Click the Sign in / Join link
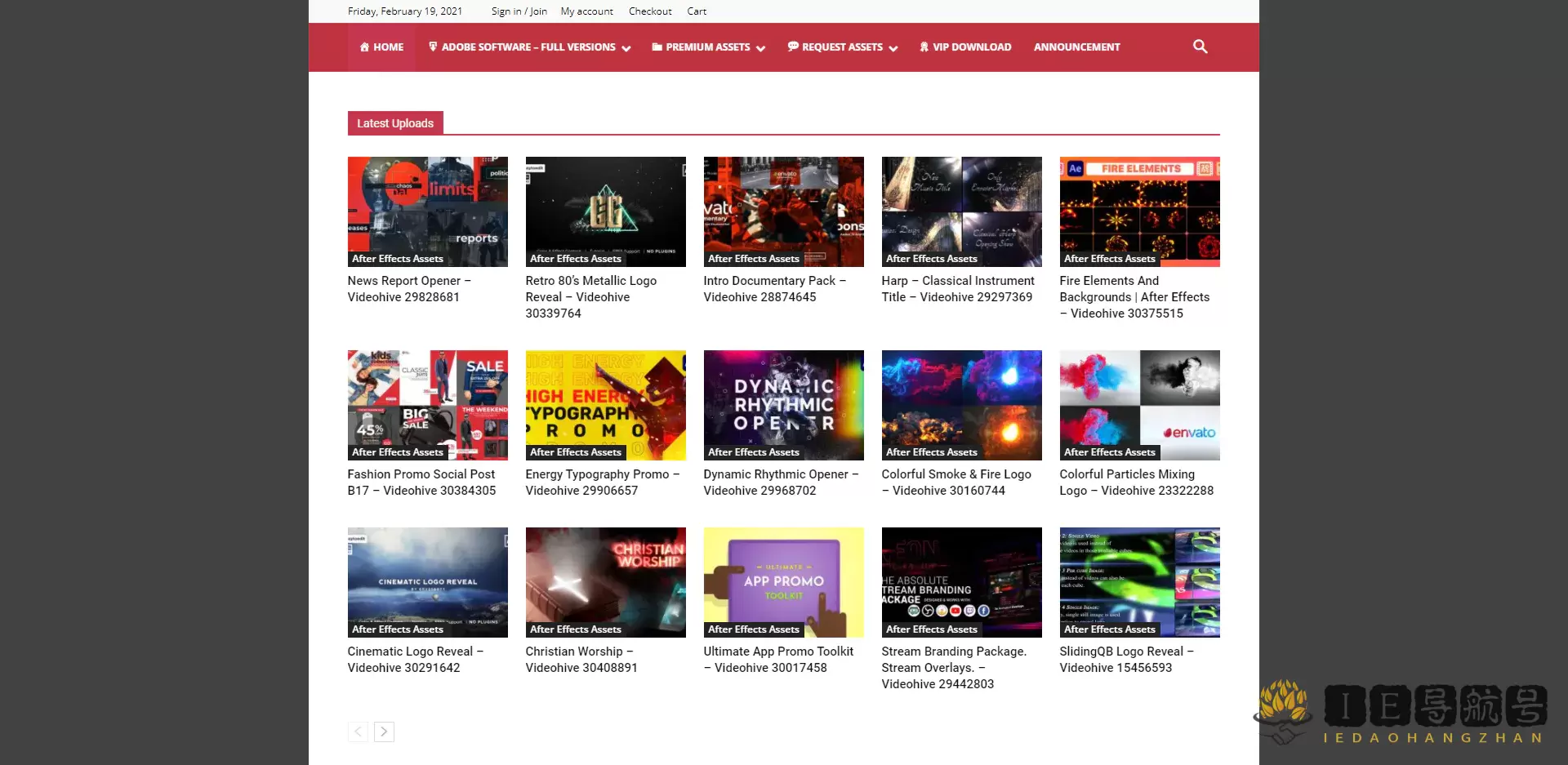This screenshot has height=765, width=1568. (519, 11)
